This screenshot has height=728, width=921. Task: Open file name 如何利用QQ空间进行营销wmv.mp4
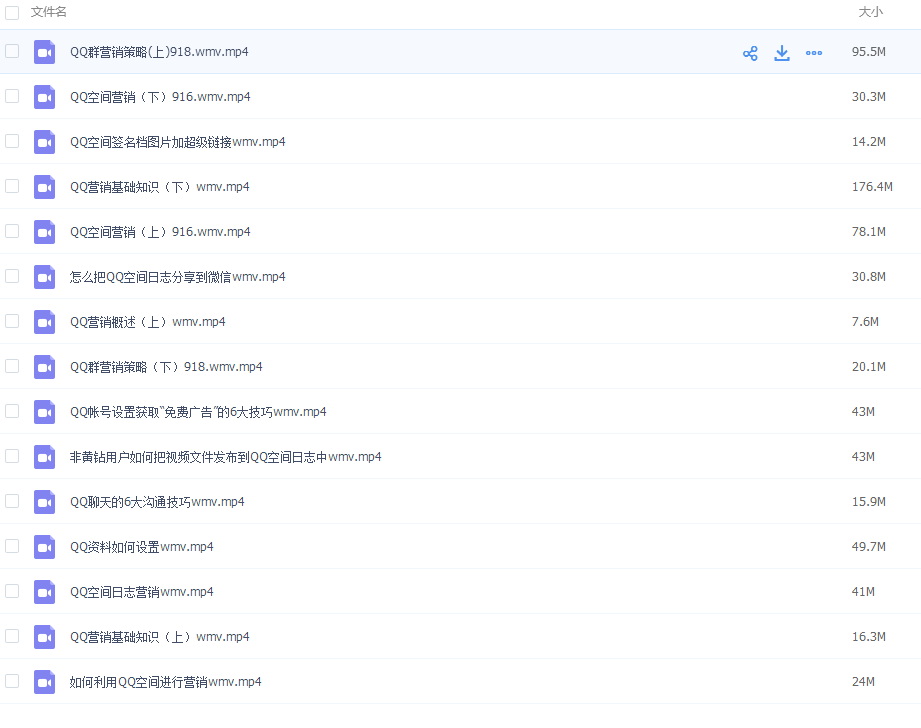[x=166, y=682]
